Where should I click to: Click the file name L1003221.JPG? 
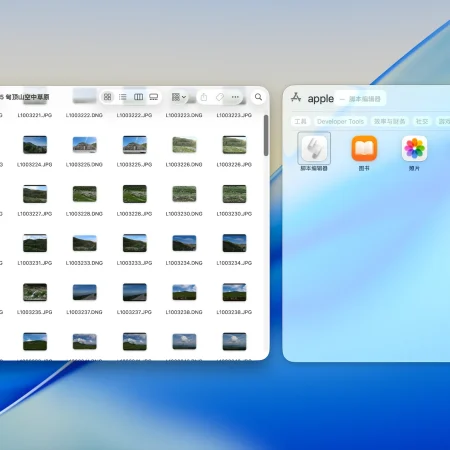[35, 115]
